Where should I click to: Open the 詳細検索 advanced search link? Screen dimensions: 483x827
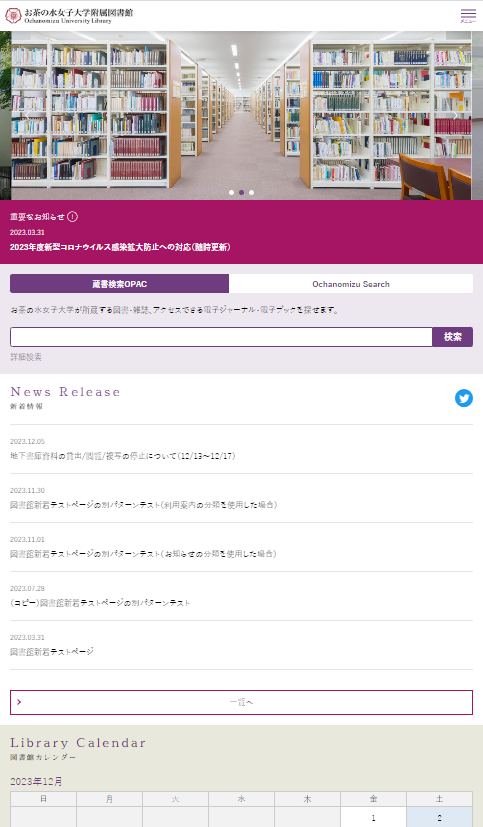pos(26,357)
